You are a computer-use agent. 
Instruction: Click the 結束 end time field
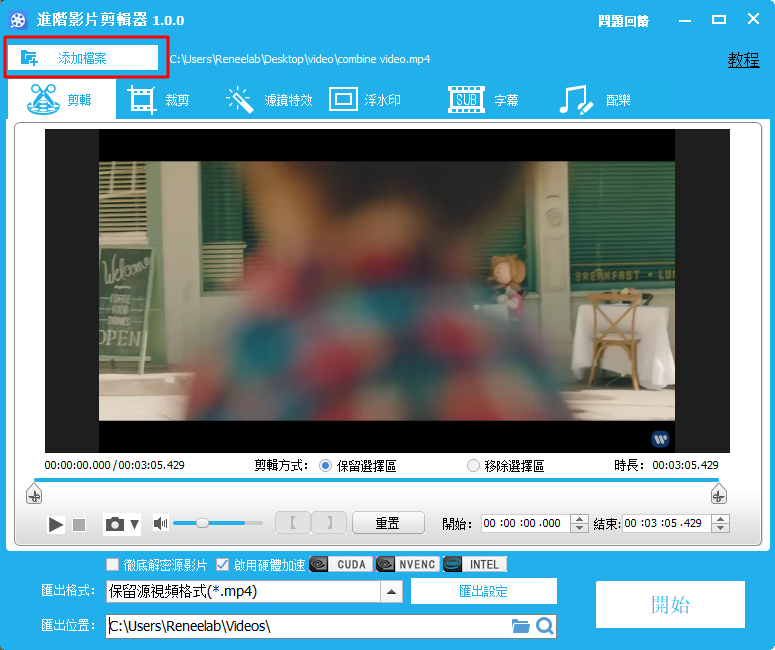[667, 523]
